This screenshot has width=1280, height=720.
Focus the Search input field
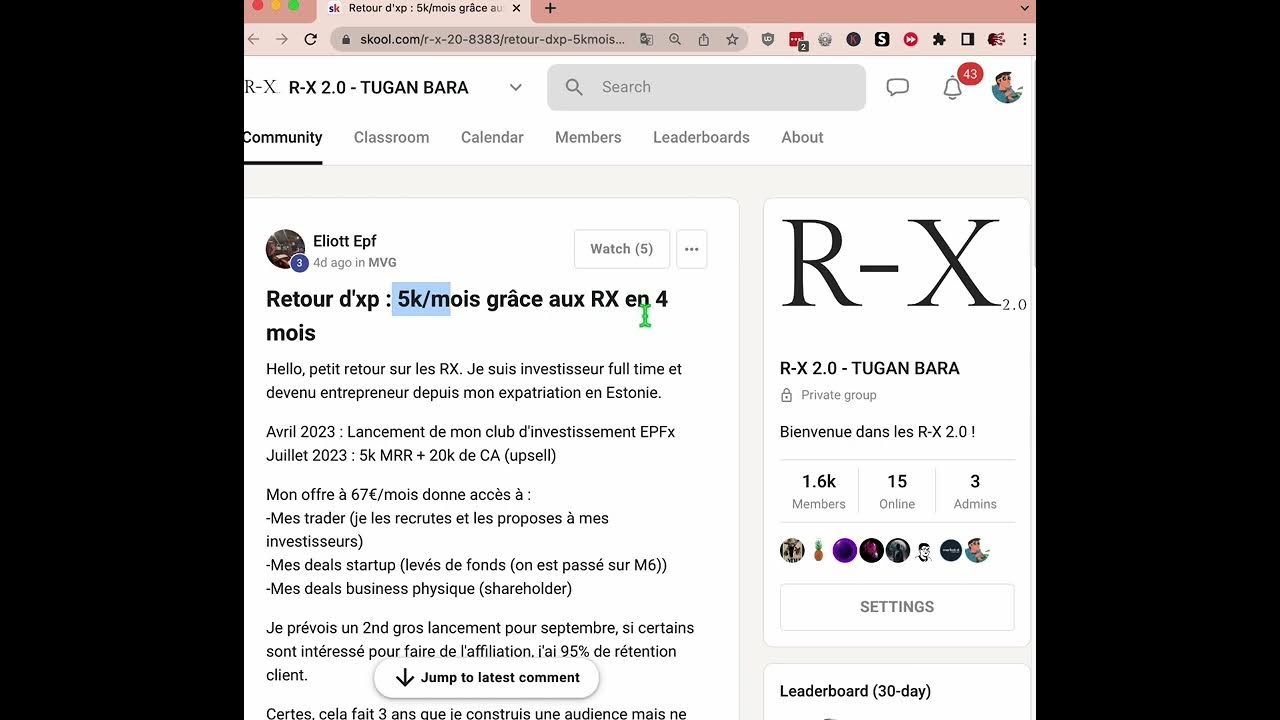pyautogui.click(x=720, y=87)
